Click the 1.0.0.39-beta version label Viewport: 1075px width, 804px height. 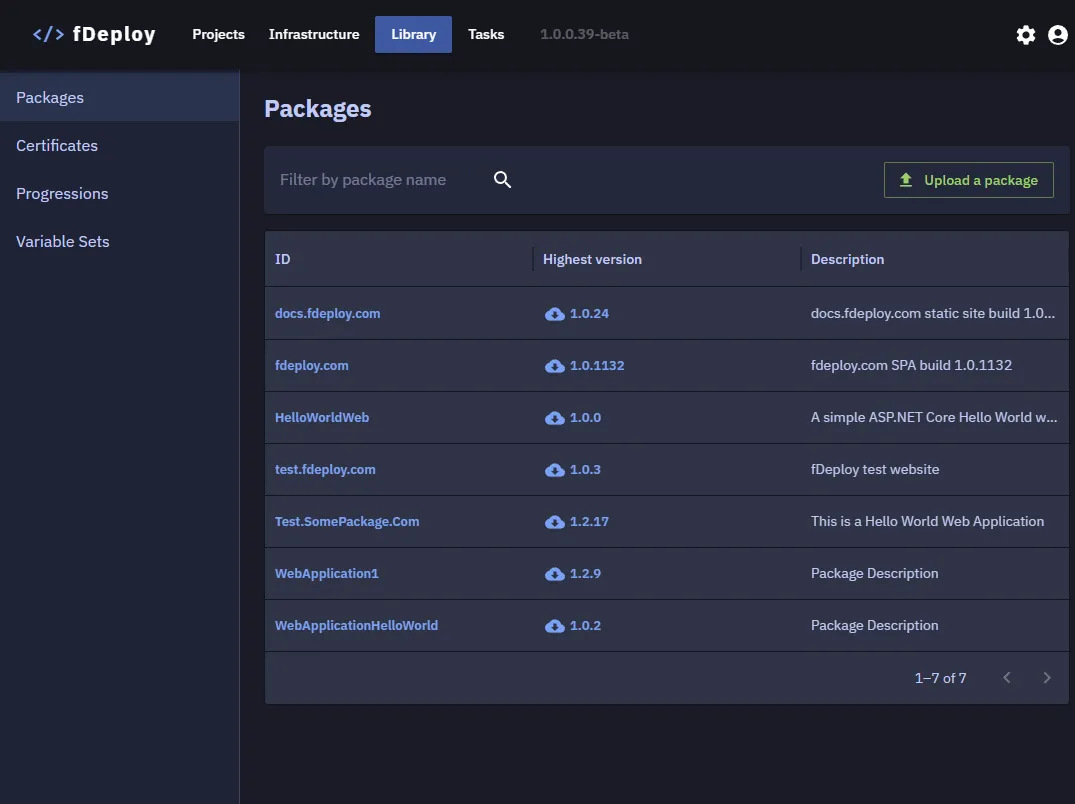click(584, 34)
